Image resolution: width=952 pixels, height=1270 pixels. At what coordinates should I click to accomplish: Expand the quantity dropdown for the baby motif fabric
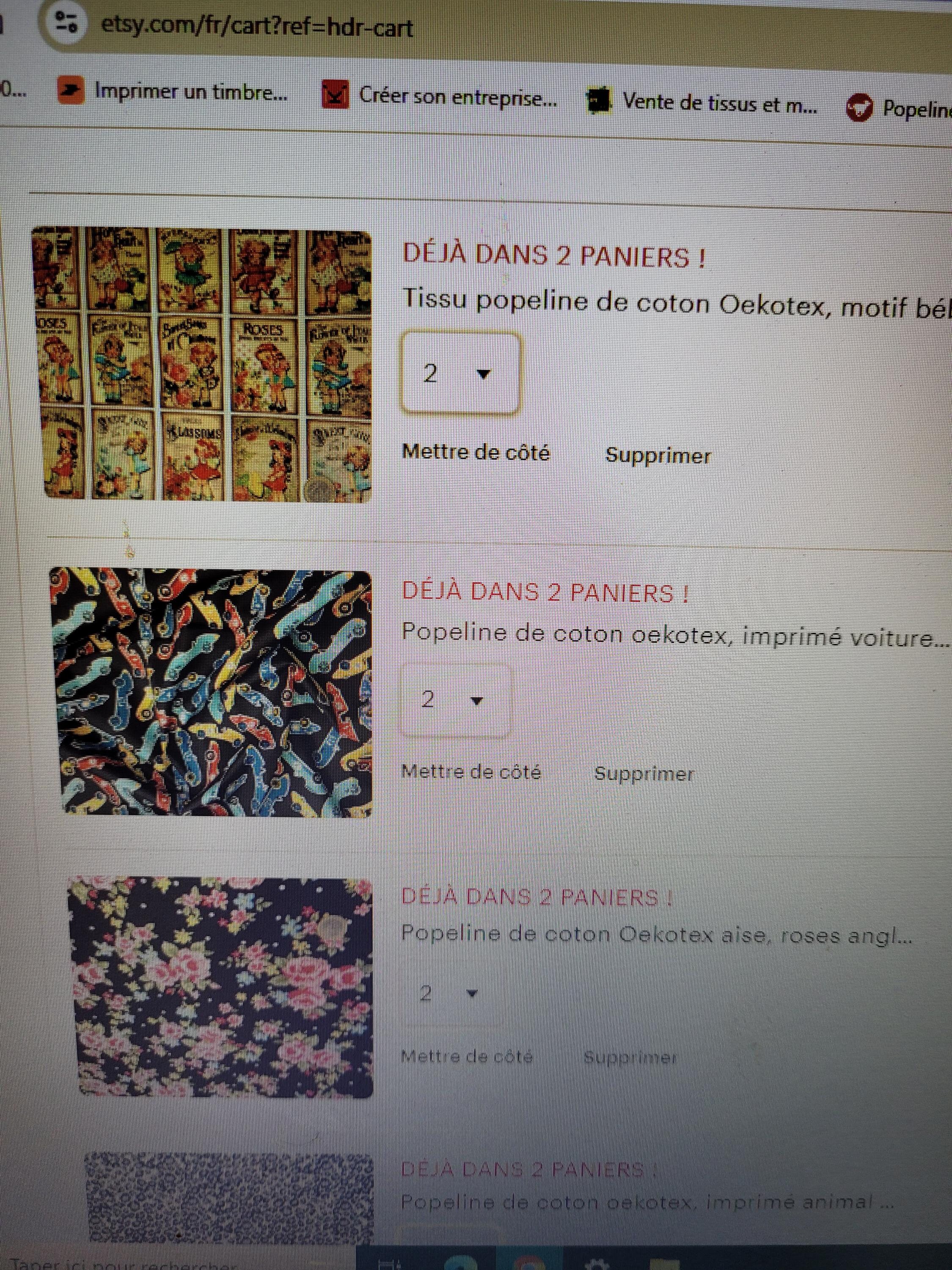[460, 373]
